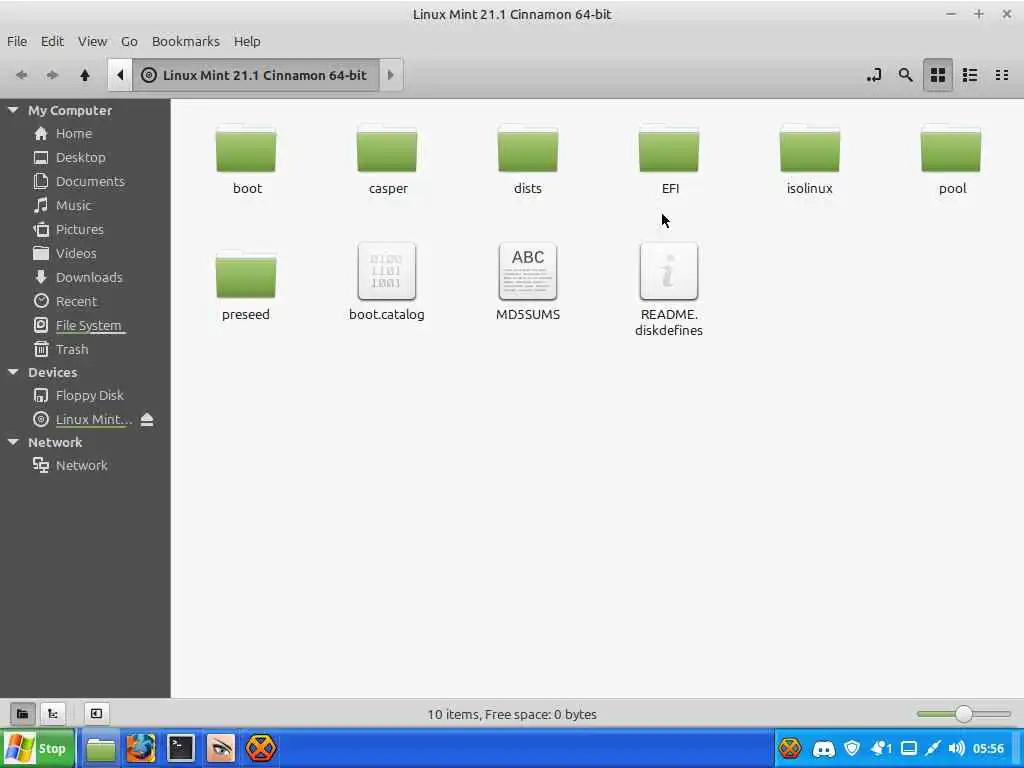Open the file search tool
The width and height of the screenshot is (1024, 768).
(x=905, y=75)
